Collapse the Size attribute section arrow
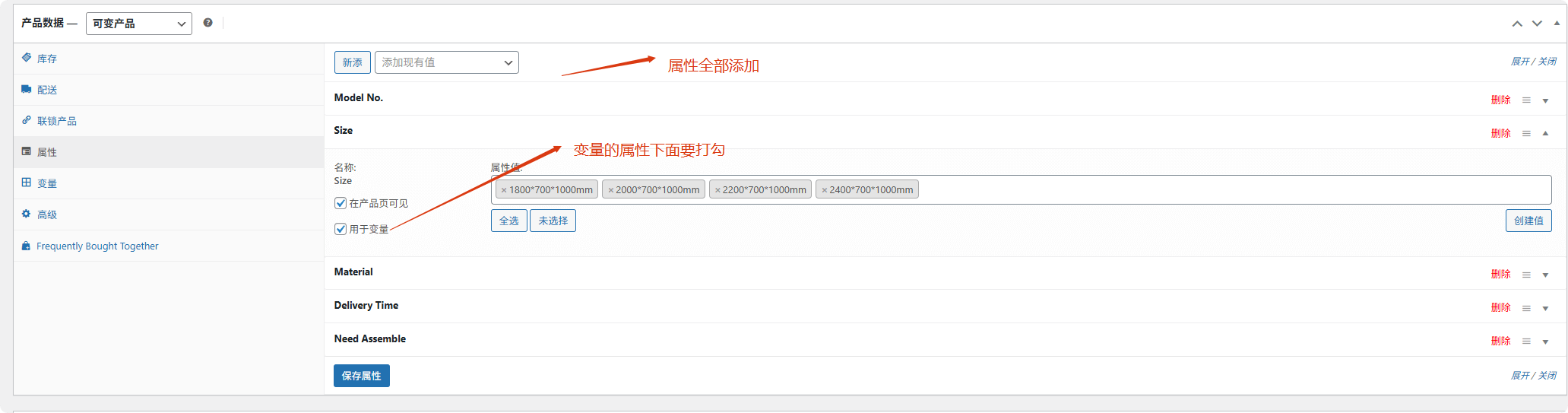 click(x=1545, y=133)
